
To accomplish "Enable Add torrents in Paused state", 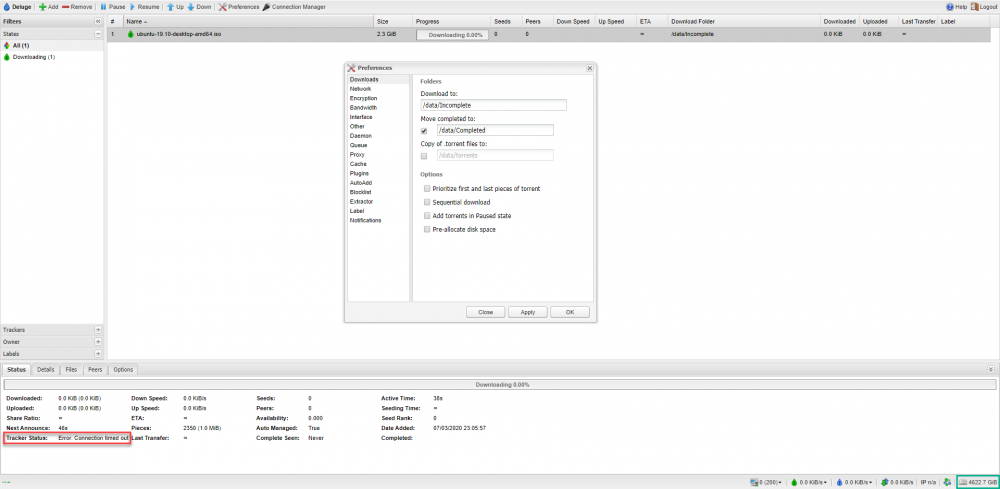I will coord(427,215).
